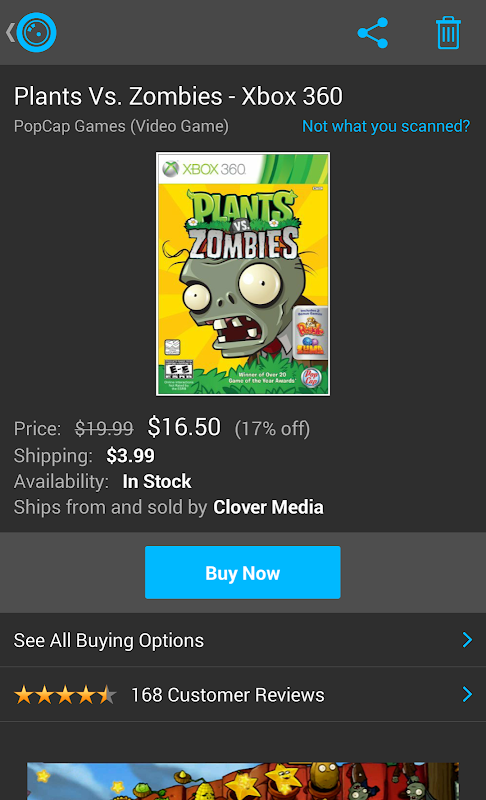Tap the In Stock availability text
Viewport: 486px width, 800px height.
[157, 481]
